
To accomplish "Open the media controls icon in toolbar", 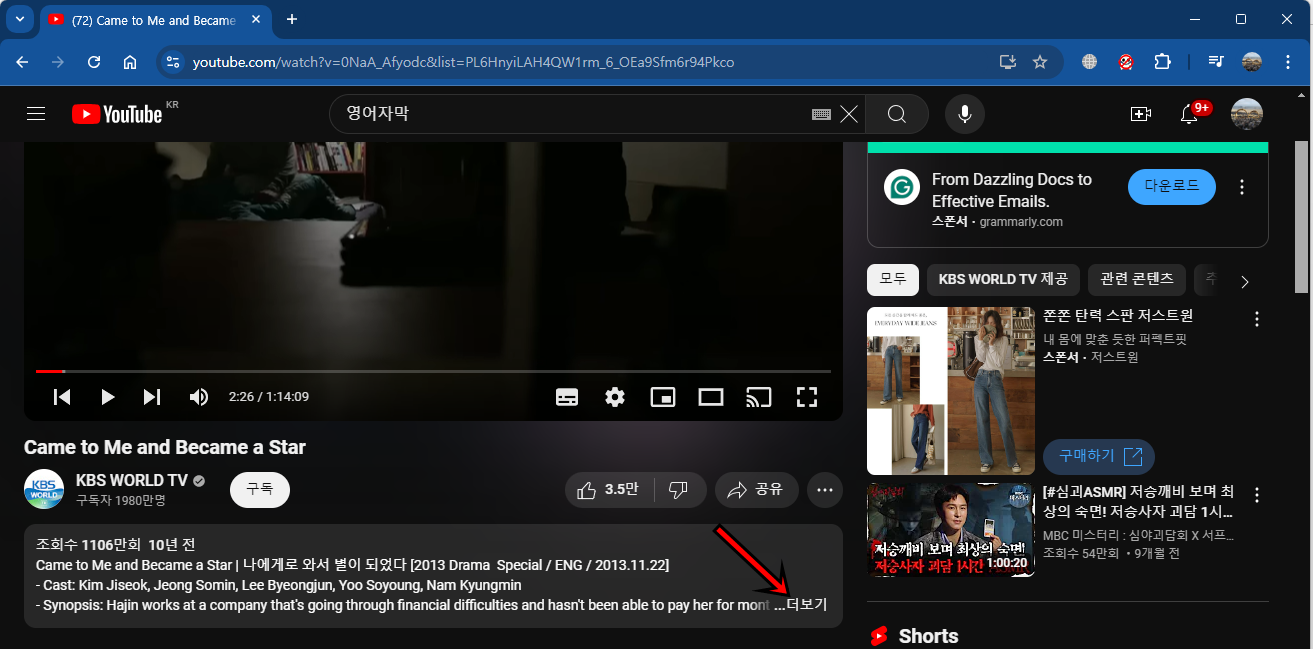I will tap(1216, 62).
